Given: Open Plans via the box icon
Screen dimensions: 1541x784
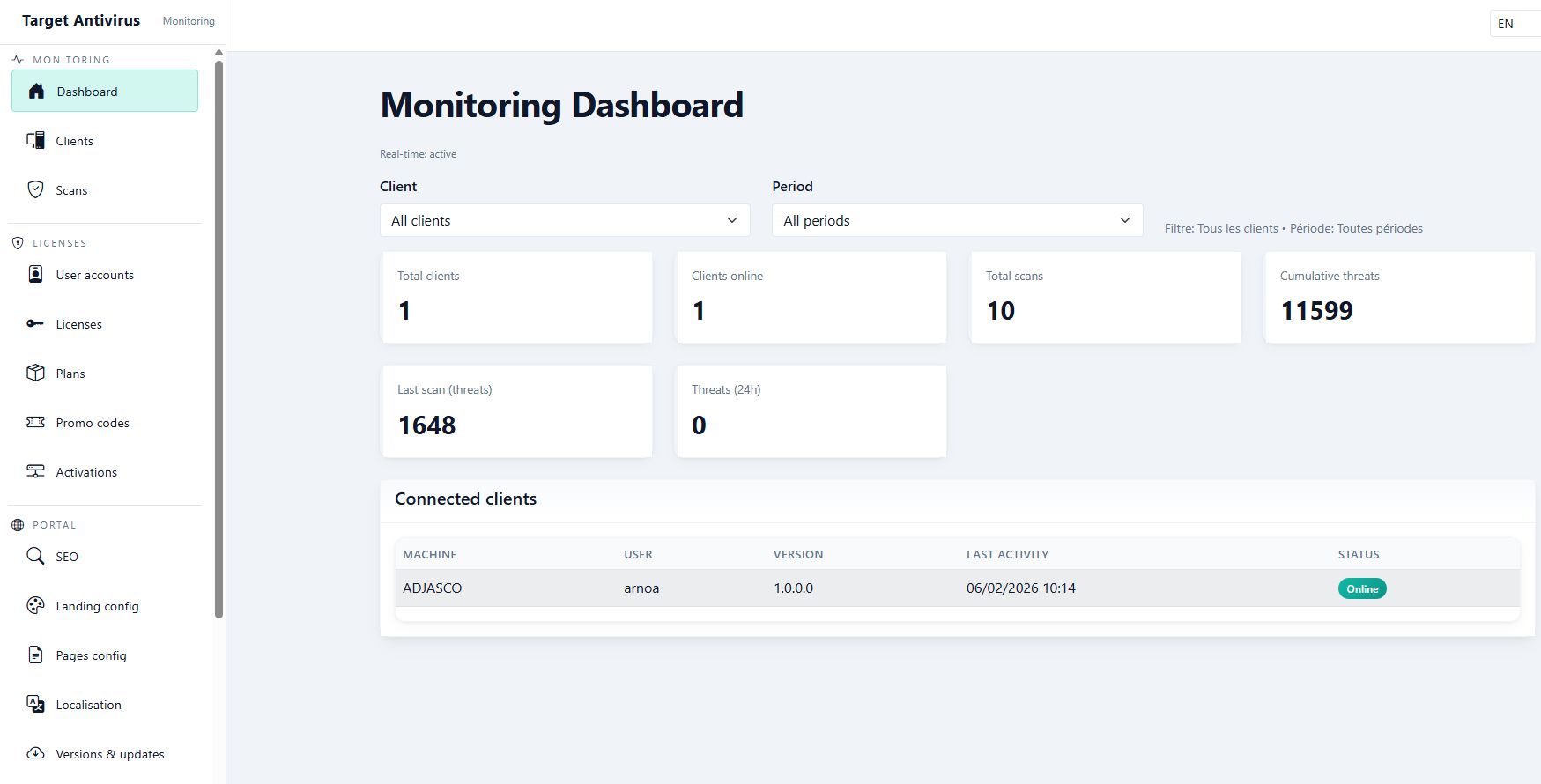Looking at the screenshot, I should tap(35, 374).
